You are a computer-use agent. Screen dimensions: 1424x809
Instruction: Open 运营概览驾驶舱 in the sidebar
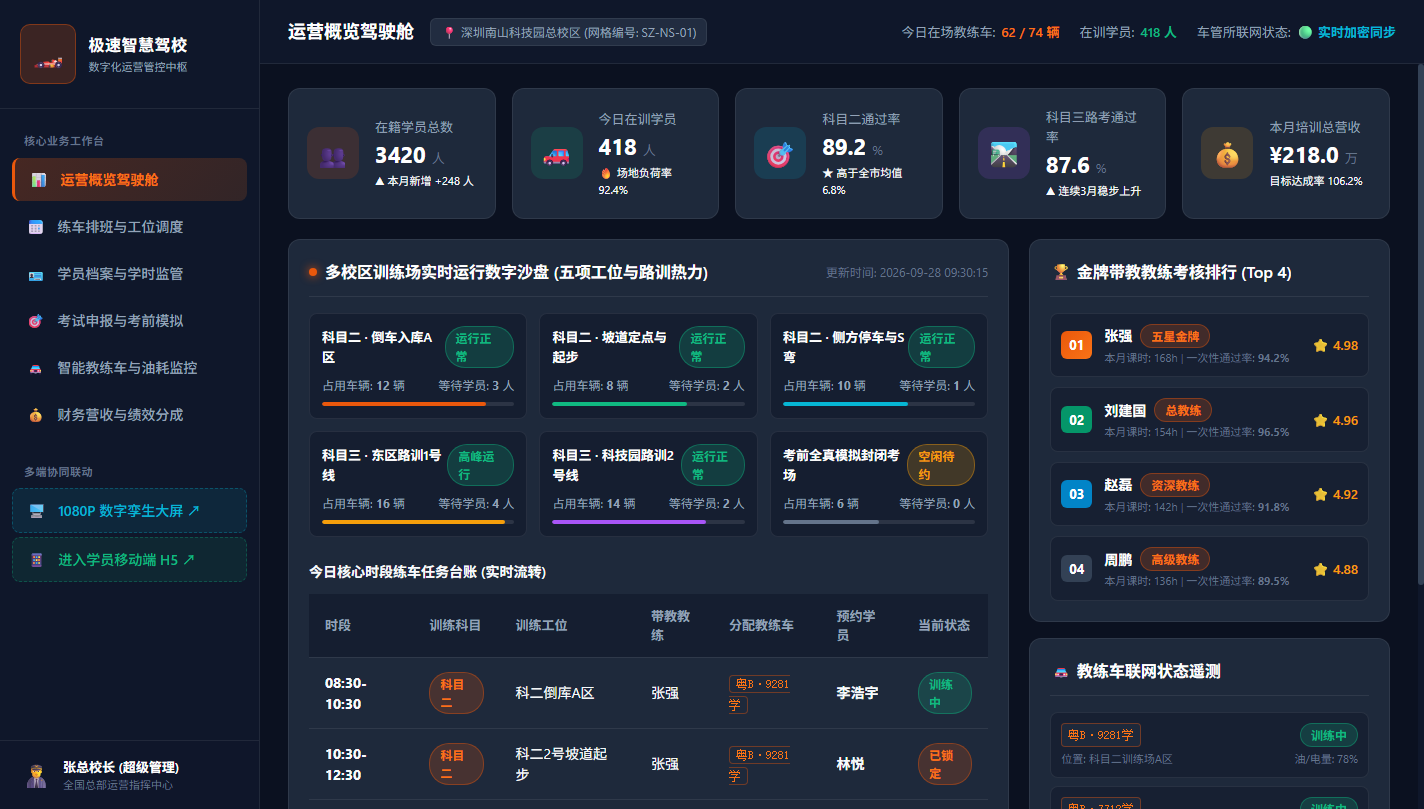(130, 179)
